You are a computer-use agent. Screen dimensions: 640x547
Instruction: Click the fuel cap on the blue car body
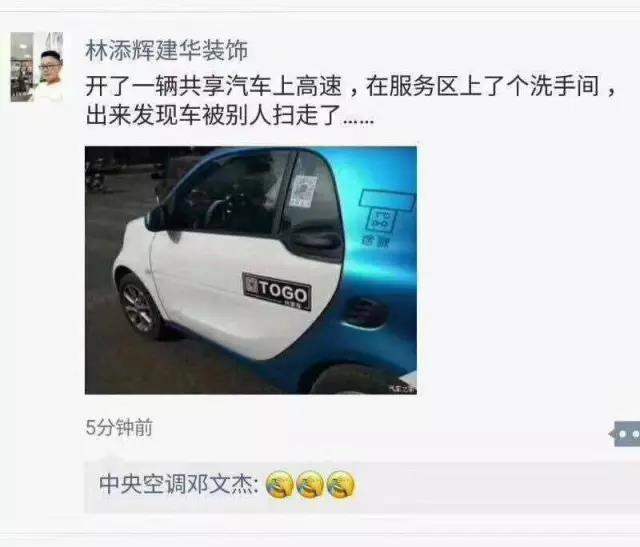pos(364,312)
